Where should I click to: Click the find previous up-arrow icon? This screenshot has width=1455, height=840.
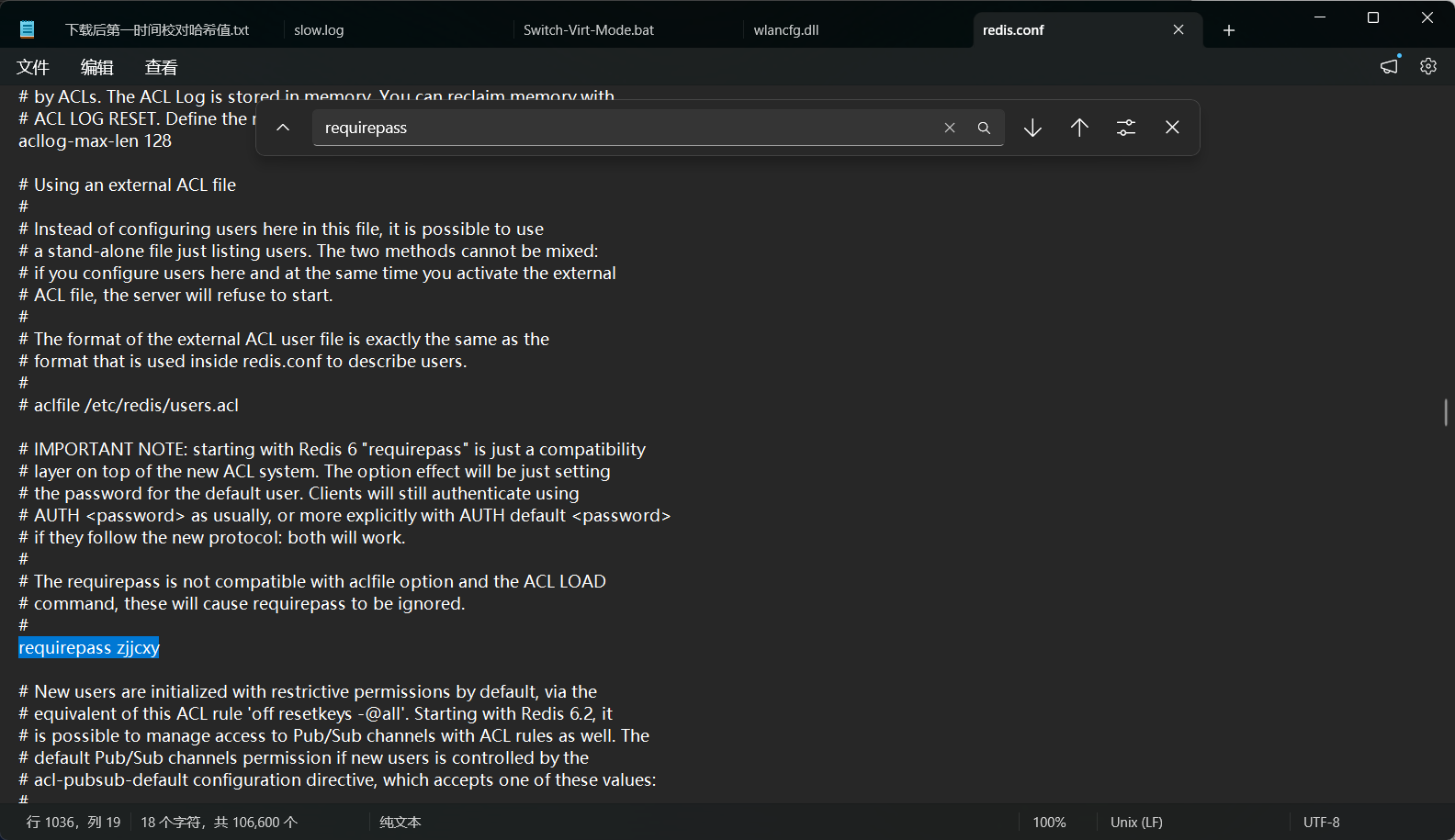click(1079, 128)
